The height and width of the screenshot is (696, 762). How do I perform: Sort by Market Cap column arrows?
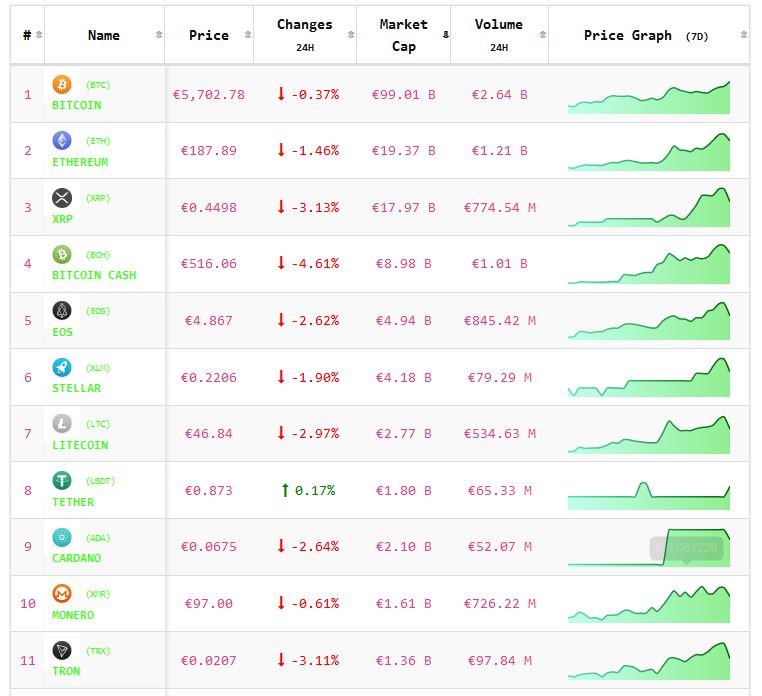(445, 35)
